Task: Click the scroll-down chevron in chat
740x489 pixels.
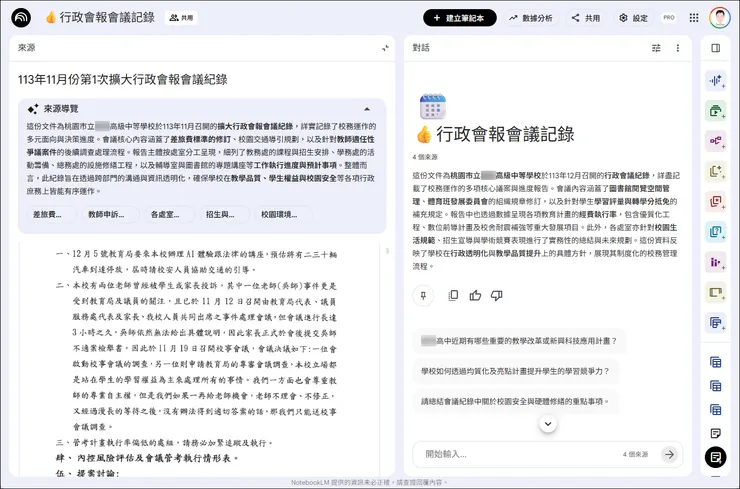Action: click(548, 423)
